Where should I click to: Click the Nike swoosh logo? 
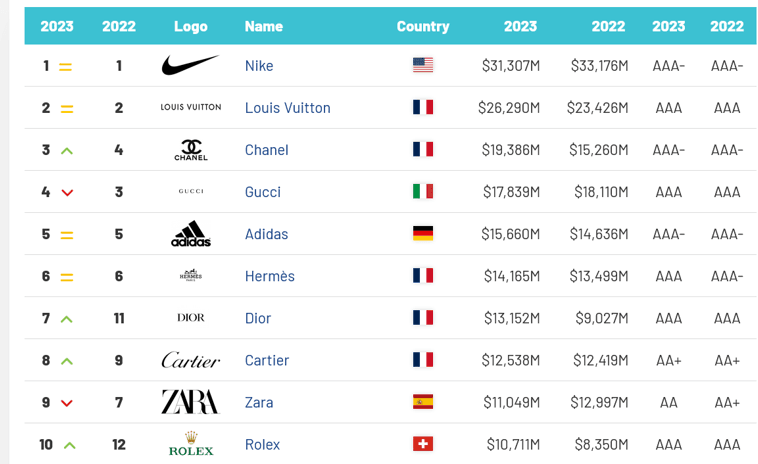(x=190, y=66)
